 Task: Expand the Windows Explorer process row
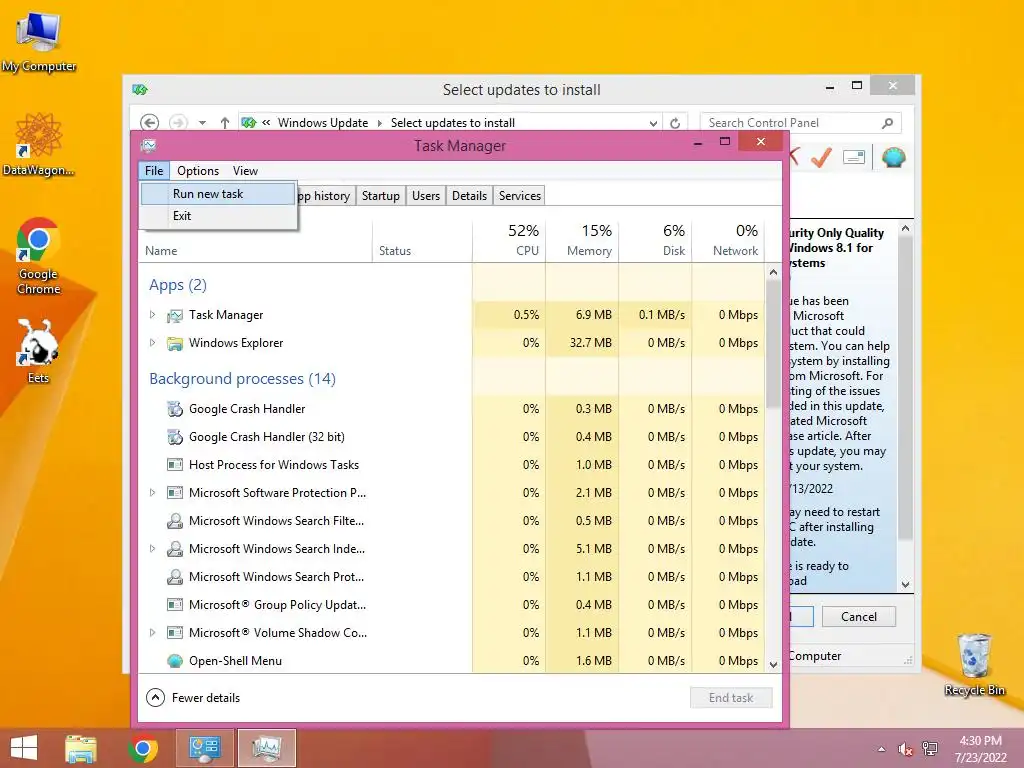(153, 343)
